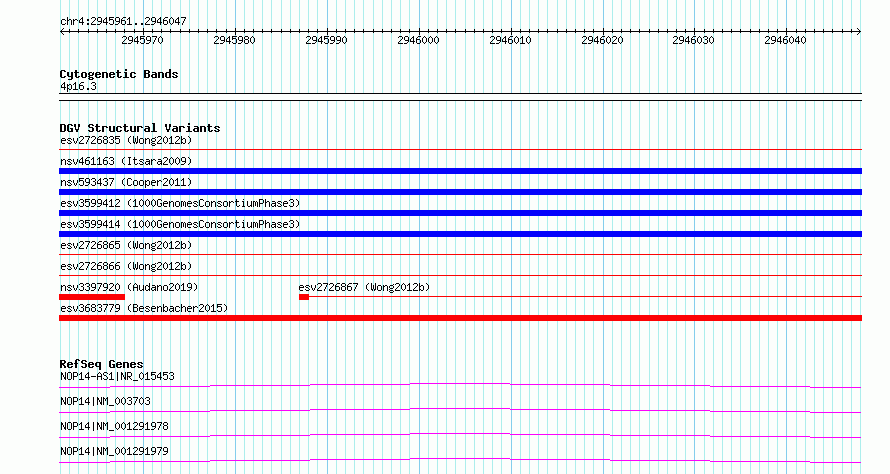This screenshot has width=890, height=474.
Task: Click the thick red bar under esv3683779
Action: pyautogui.click(x=460, y=318)
